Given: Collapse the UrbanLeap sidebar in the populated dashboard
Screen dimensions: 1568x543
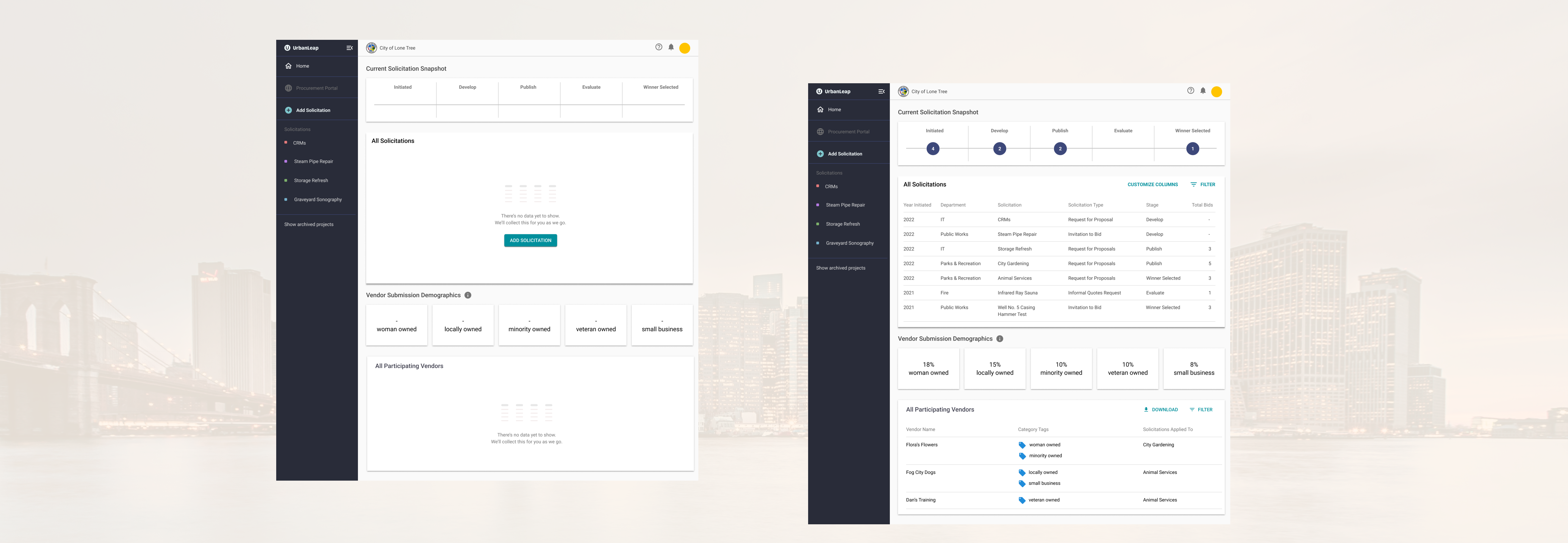Looking at the screenshot, I should point(881,91).
